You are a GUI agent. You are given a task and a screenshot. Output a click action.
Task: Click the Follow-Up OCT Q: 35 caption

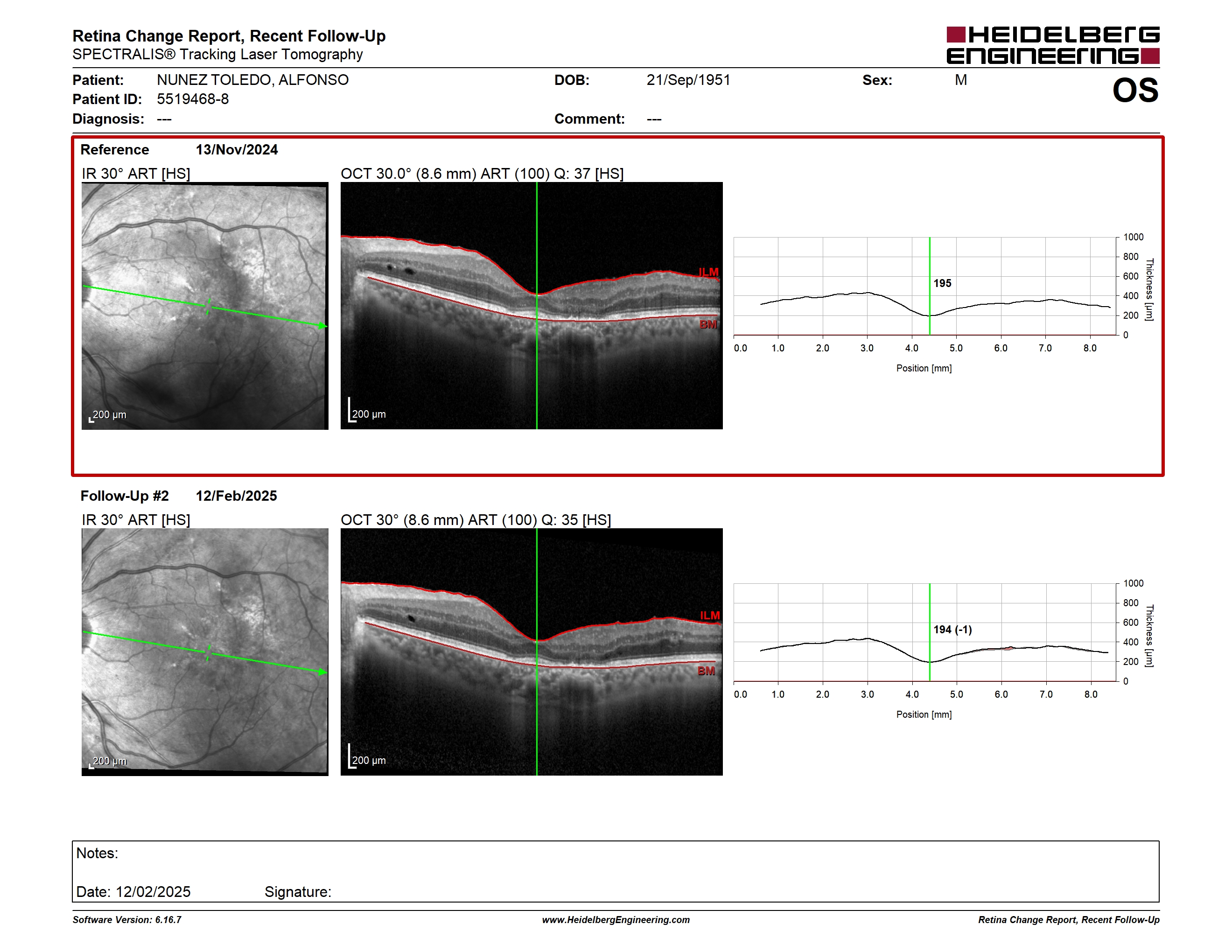pyautogui.click(x=476, y=520)
